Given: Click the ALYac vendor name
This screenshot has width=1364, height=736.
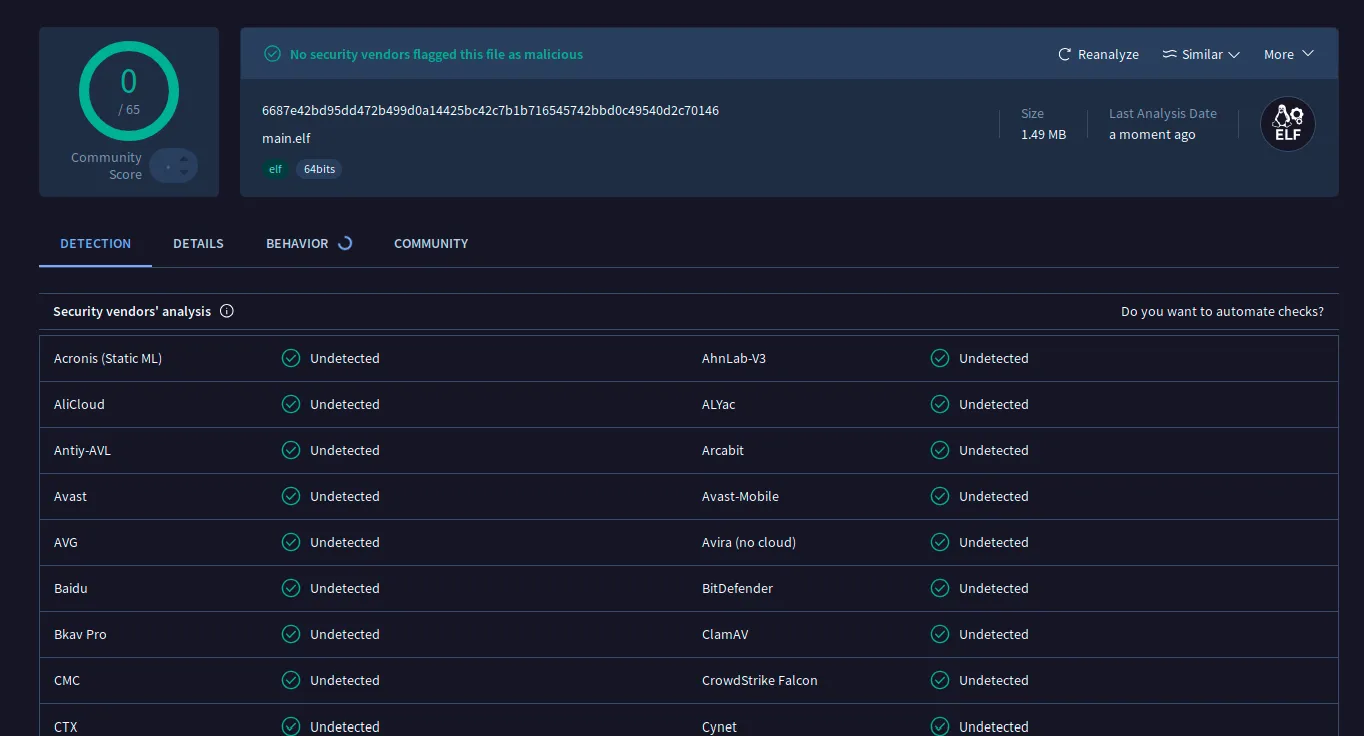Looking at the screenshot, I should coord(719,404).
